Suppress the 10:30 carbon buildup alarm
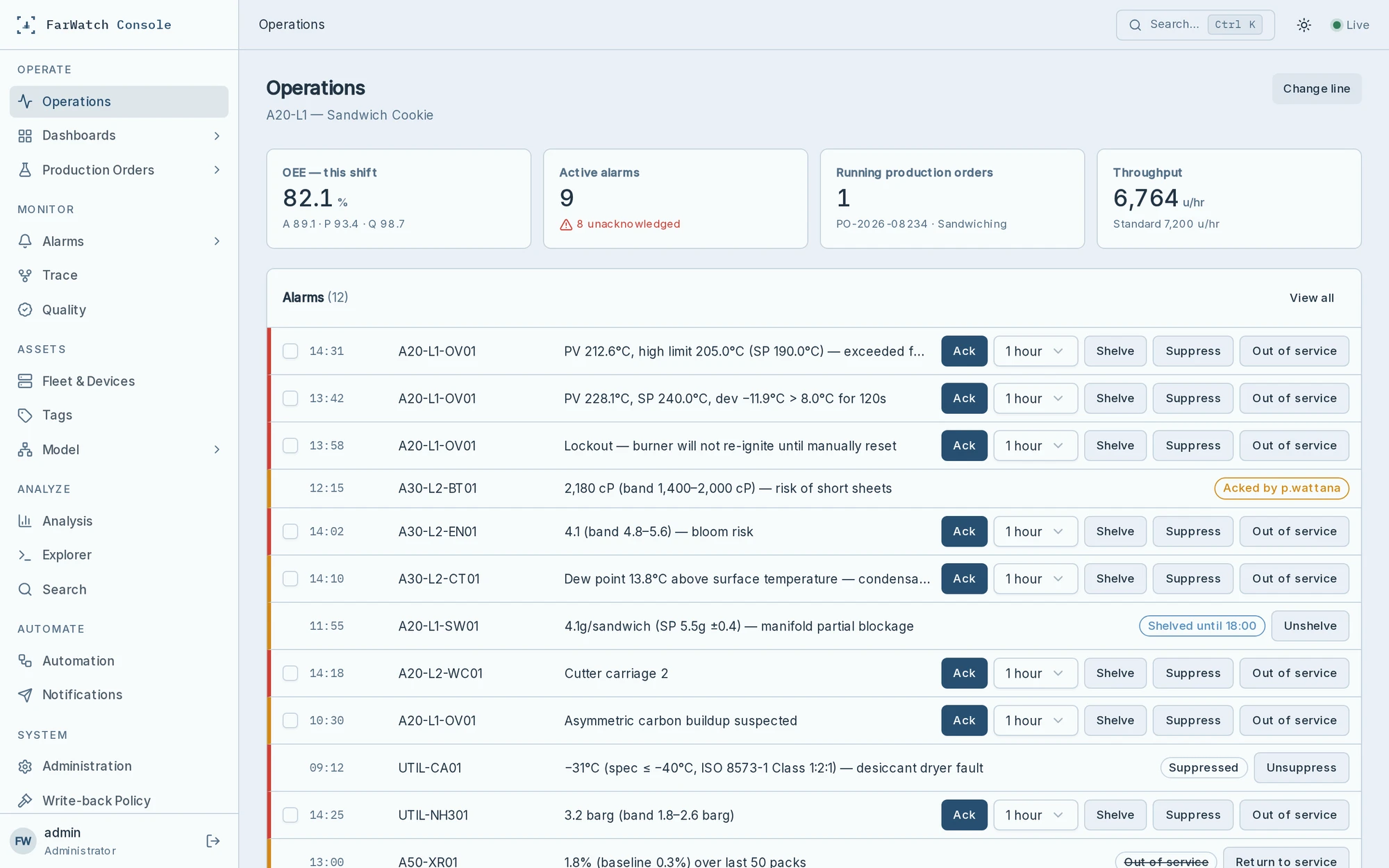Image resolution: width=1389 pixels, height=868 pixels. click(1192, 721)
